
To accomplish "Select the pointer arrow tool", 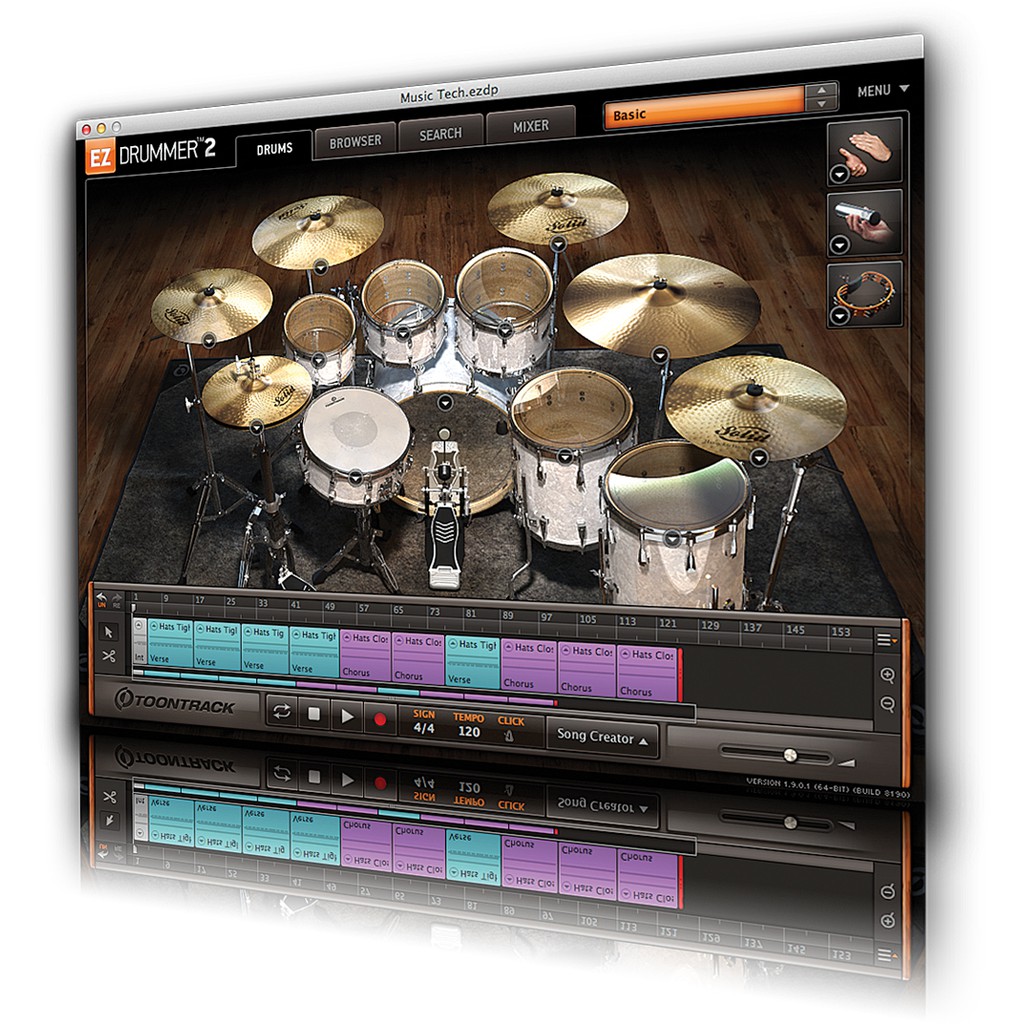I will (x=109, y=632).
